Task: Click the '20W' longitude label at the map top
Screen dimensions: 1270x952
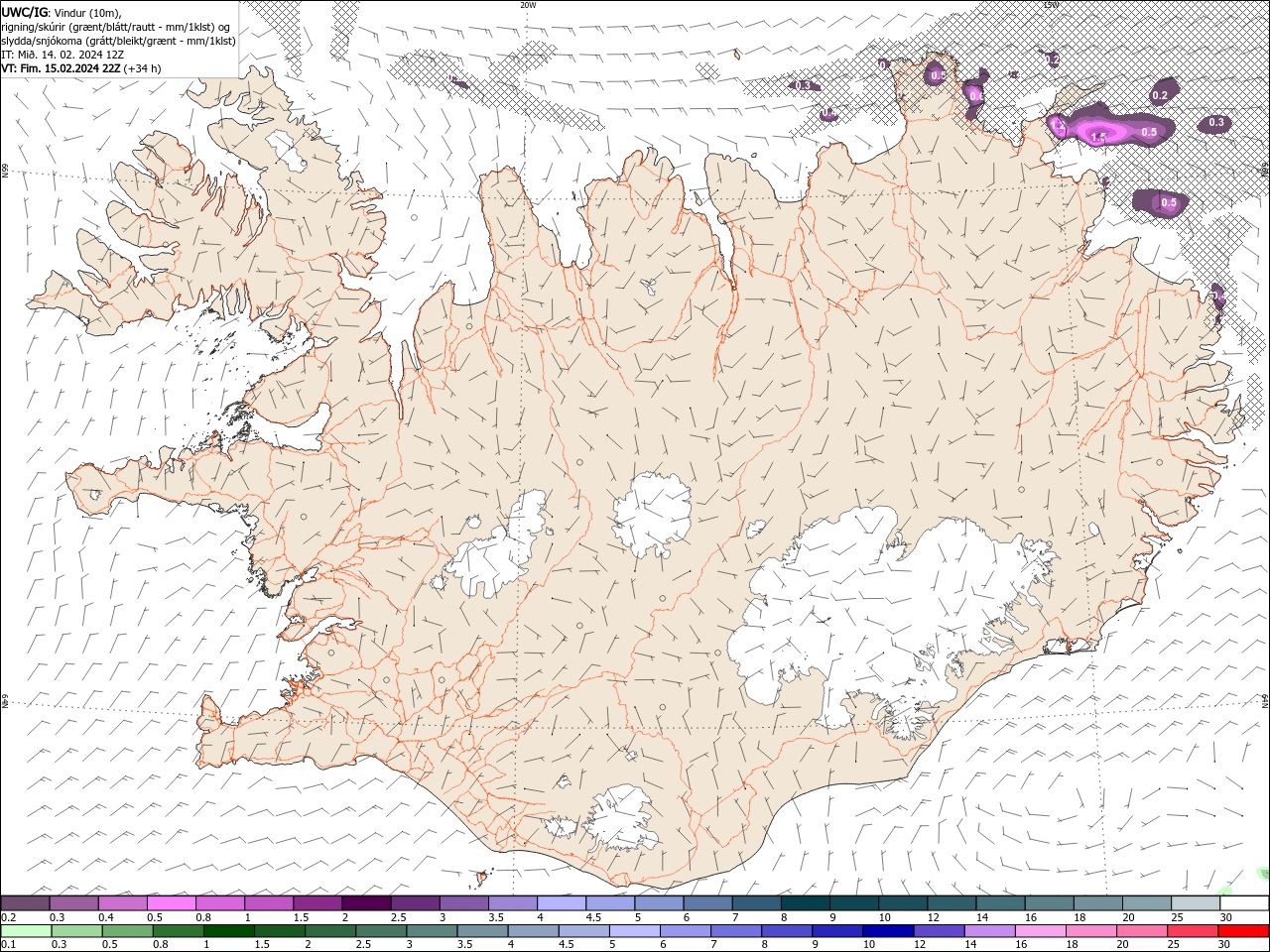Action: click(528, 5)
